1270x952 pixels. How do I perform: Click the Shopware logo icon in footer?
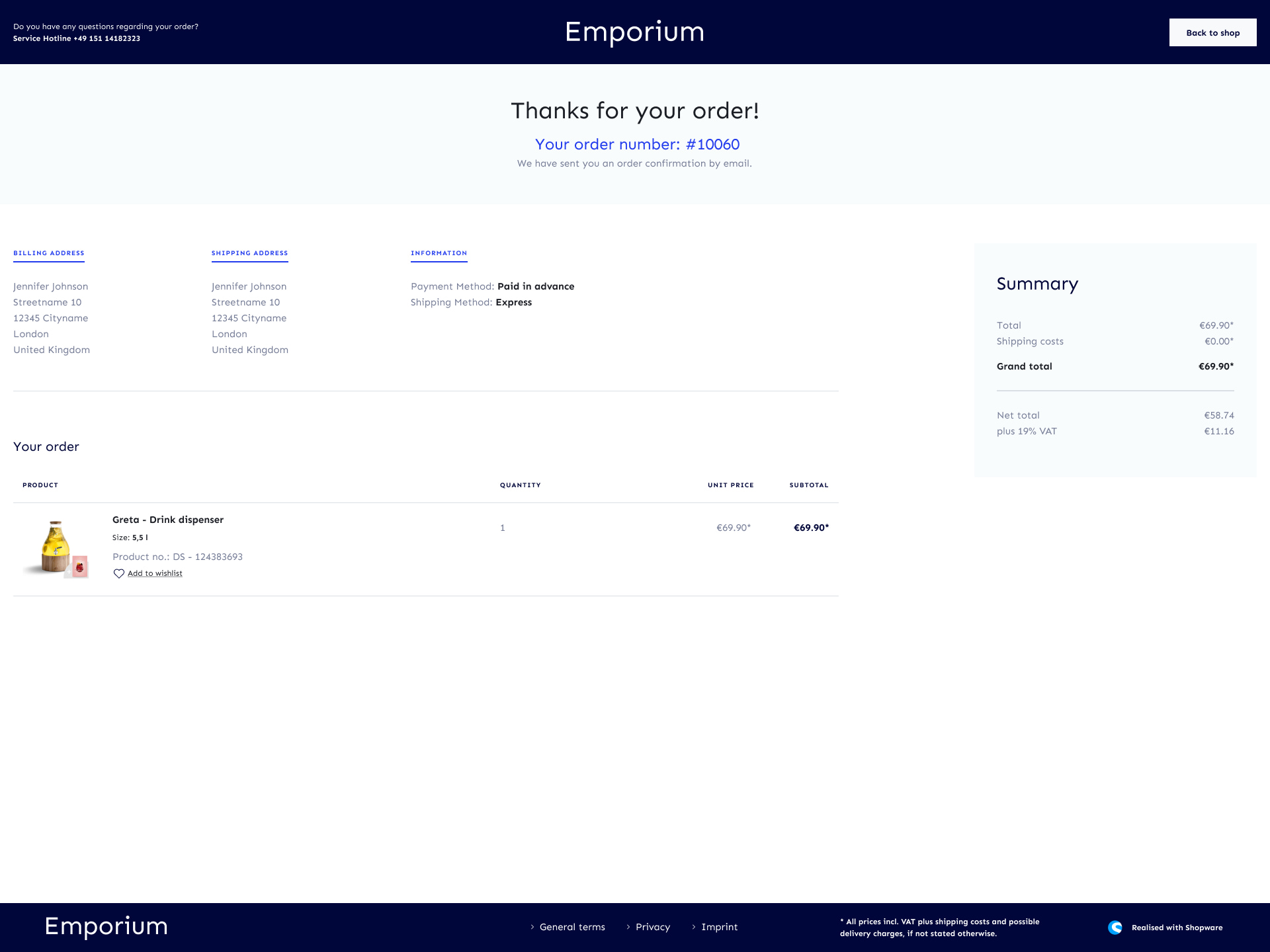coord(1115,928)
